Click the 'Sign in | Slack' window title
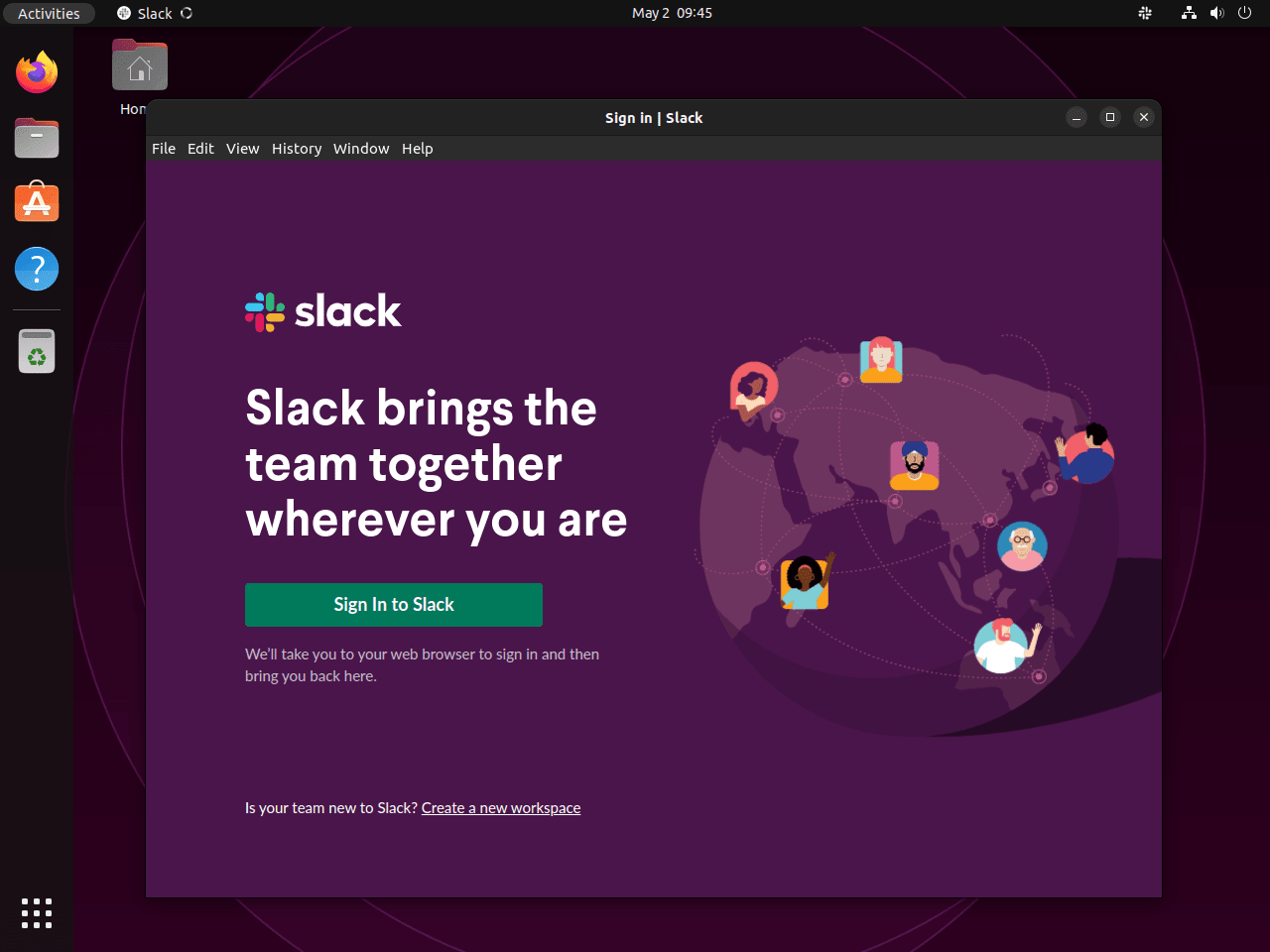The image size is (1270, 952). [654, 118]
